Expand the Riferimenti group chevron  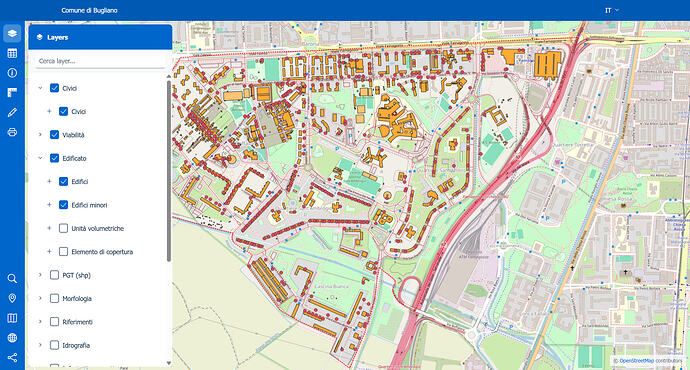click(x=40, y=322)
